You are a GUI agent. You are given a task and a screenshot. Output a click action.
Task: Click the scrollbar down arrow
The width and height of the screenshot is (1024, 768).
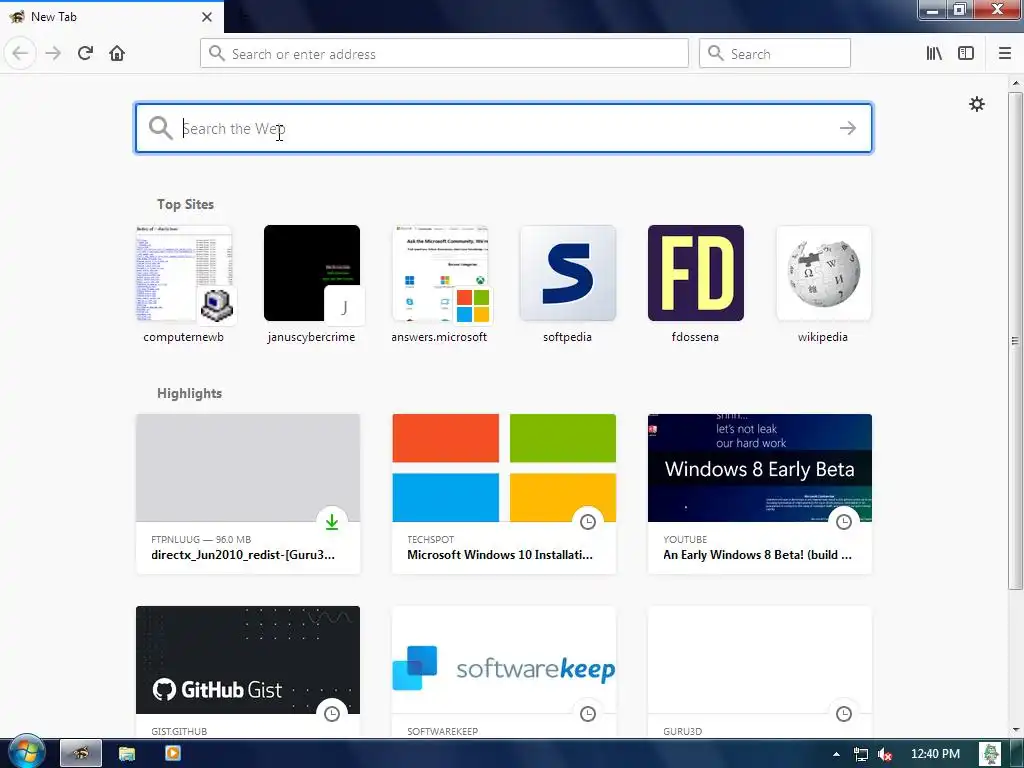(1015, 730)
